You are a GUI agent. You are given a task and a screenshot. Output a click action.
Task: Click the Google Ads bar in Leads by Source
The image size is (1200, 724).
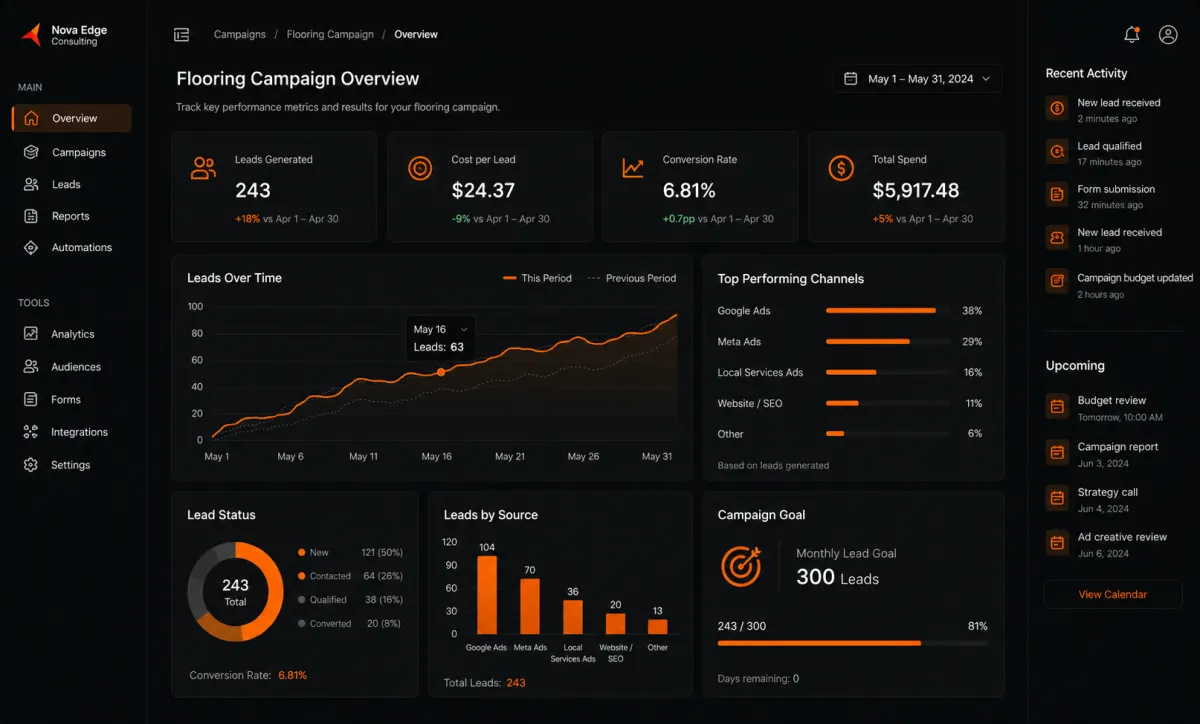click(487, 595)
